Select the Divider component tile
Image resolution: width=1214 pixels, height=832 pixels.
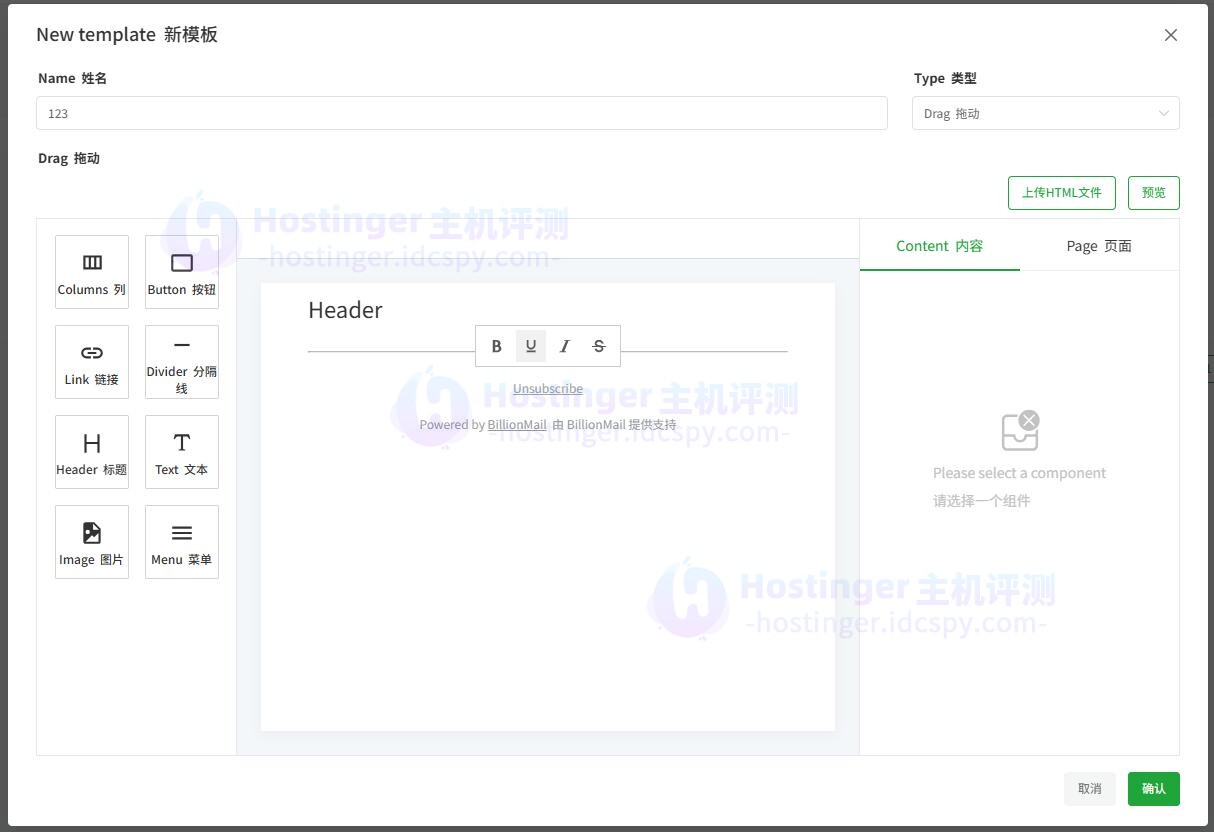(182, 361)
